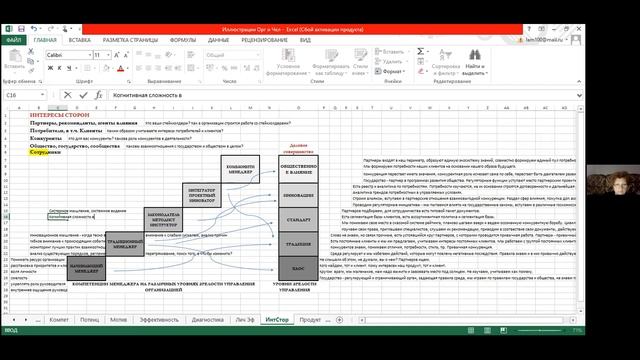This screenshot has height=360, width=640.
Task: Click the Paste (Вставить) clipboard icon
Action: (15, 56)
